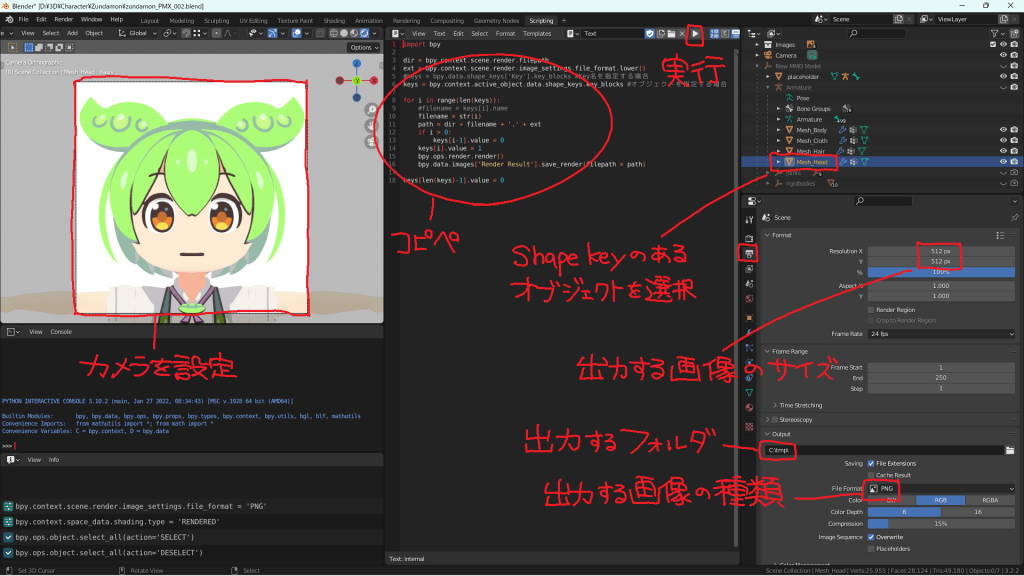Disable the File Extensions checkbox

click(870, 463)
